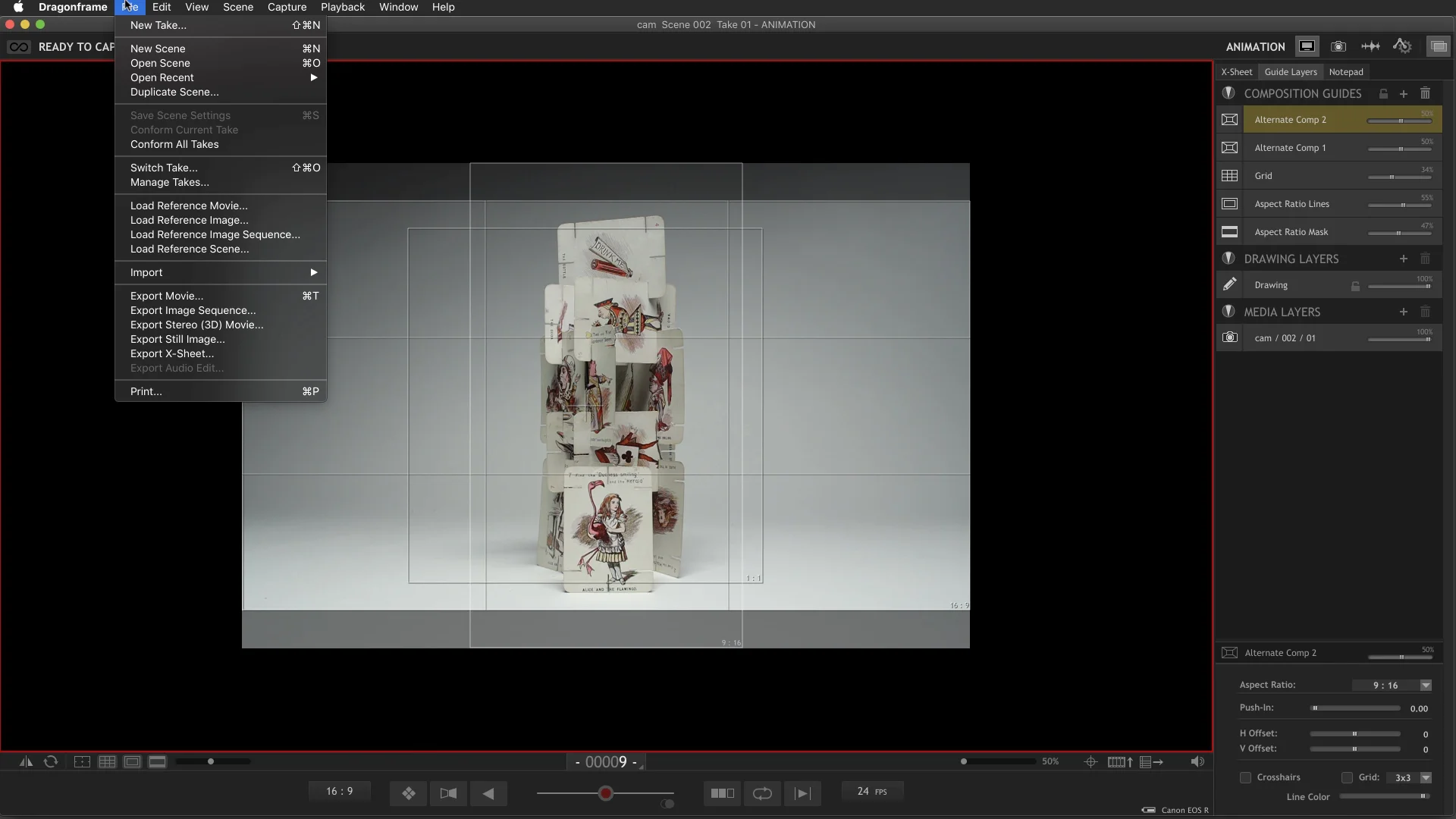Add a new drawing layer
This screenshot has width=1456, height=819.
tap(1404, 259)
